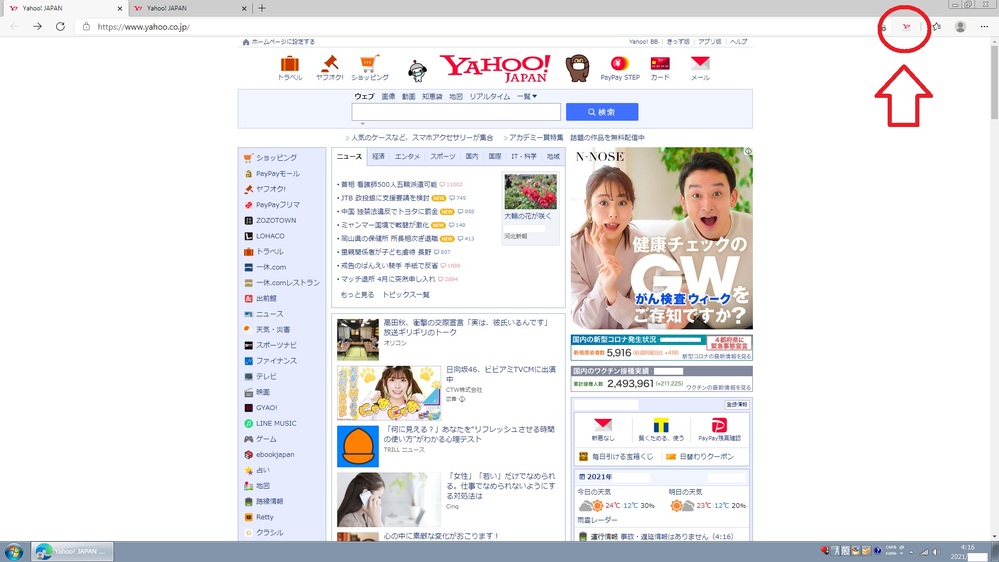Screen dimensions: 999x562
Task: Switch to the 国際 news tab
Action: tap(495, 156)
